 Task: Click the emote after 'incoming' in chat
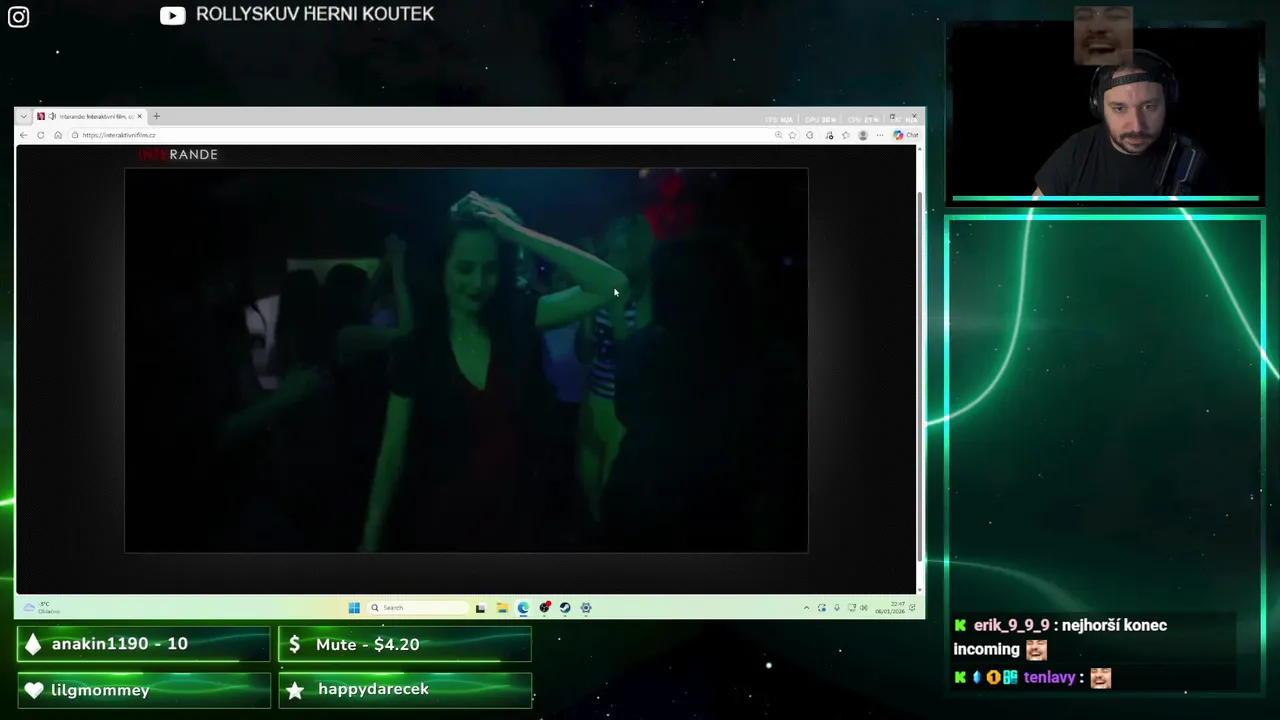[x=1037, y=650]
